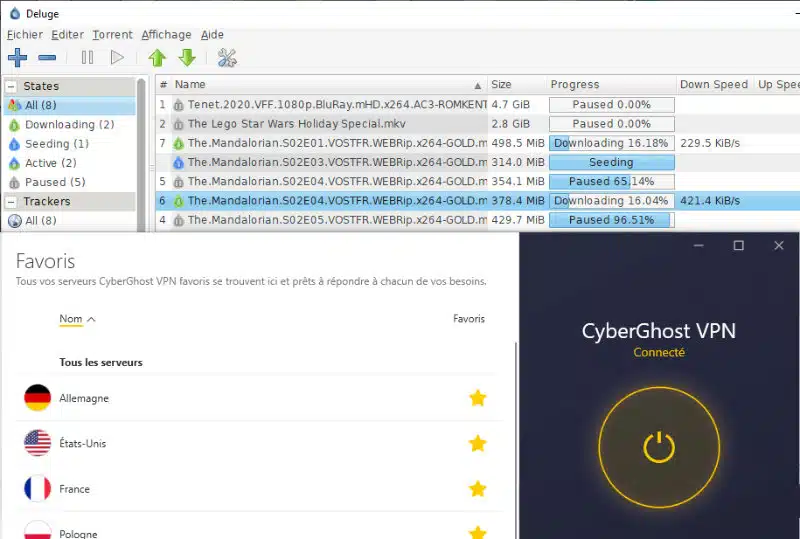Click the 229.5 KiB/s down speed value
The height and width of the screenshot is (539, 800).
tap(710, 143)
